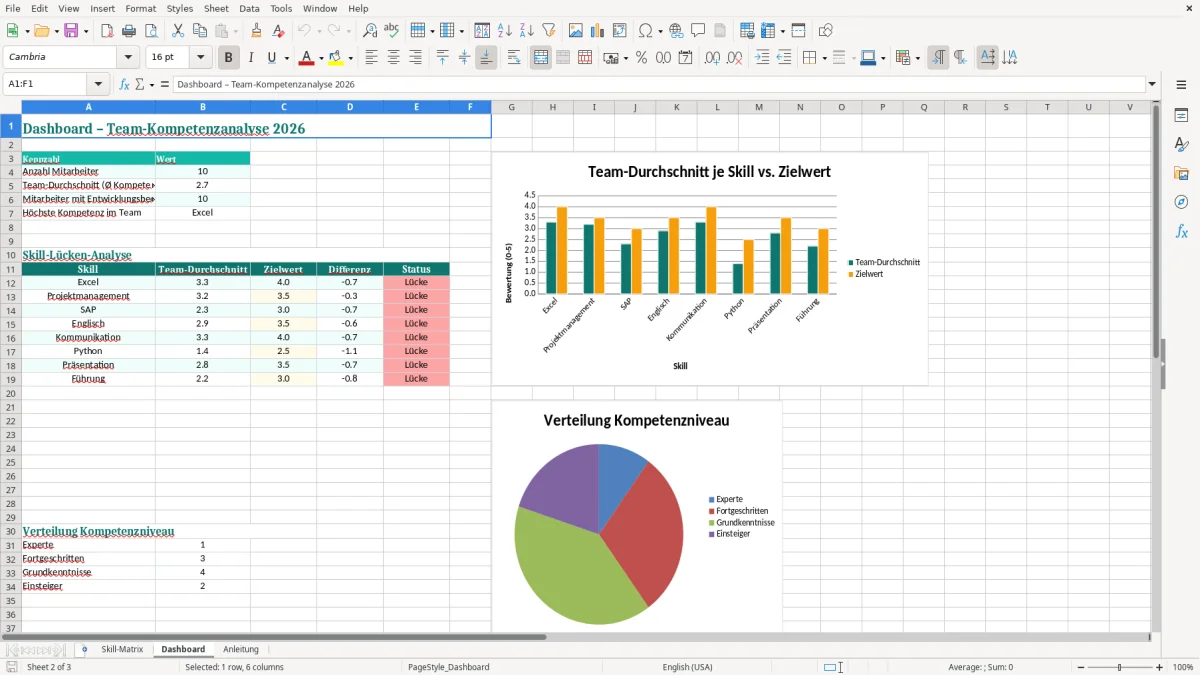1200x675 pixels.
Task: Click the Add Decimal Place icon
Action: (x=714, y=58)
